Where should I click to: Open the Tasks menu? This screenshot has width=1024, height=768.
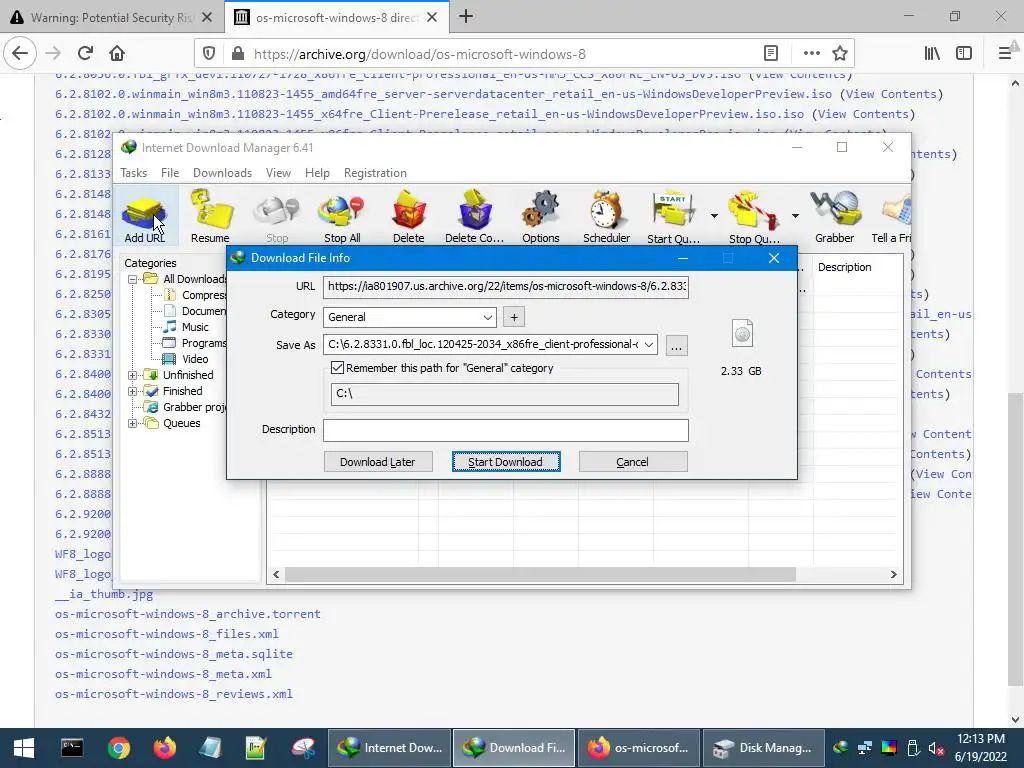(133, 173)
